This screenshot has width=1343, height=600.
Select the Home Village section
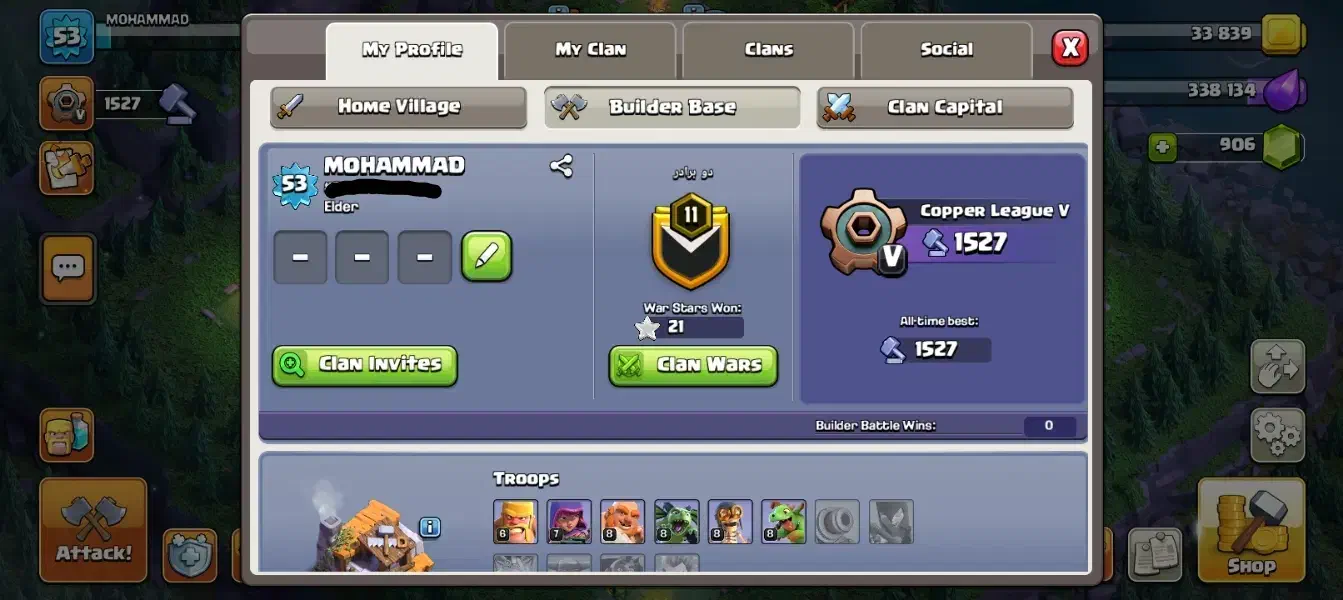tap(398, 107)
